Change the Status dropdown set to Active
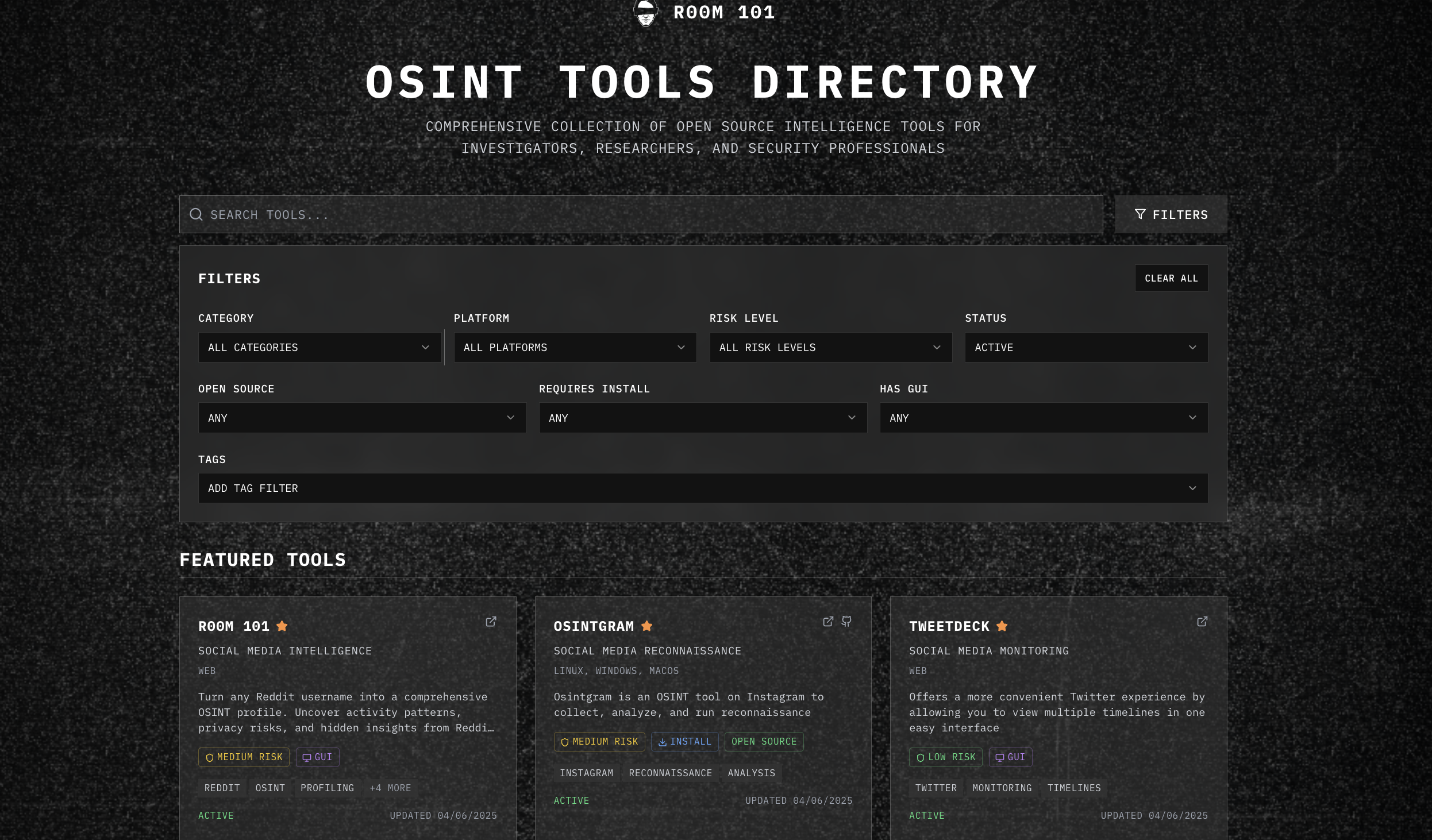This screenshot has height=840, width=1432. [1086, 348]
